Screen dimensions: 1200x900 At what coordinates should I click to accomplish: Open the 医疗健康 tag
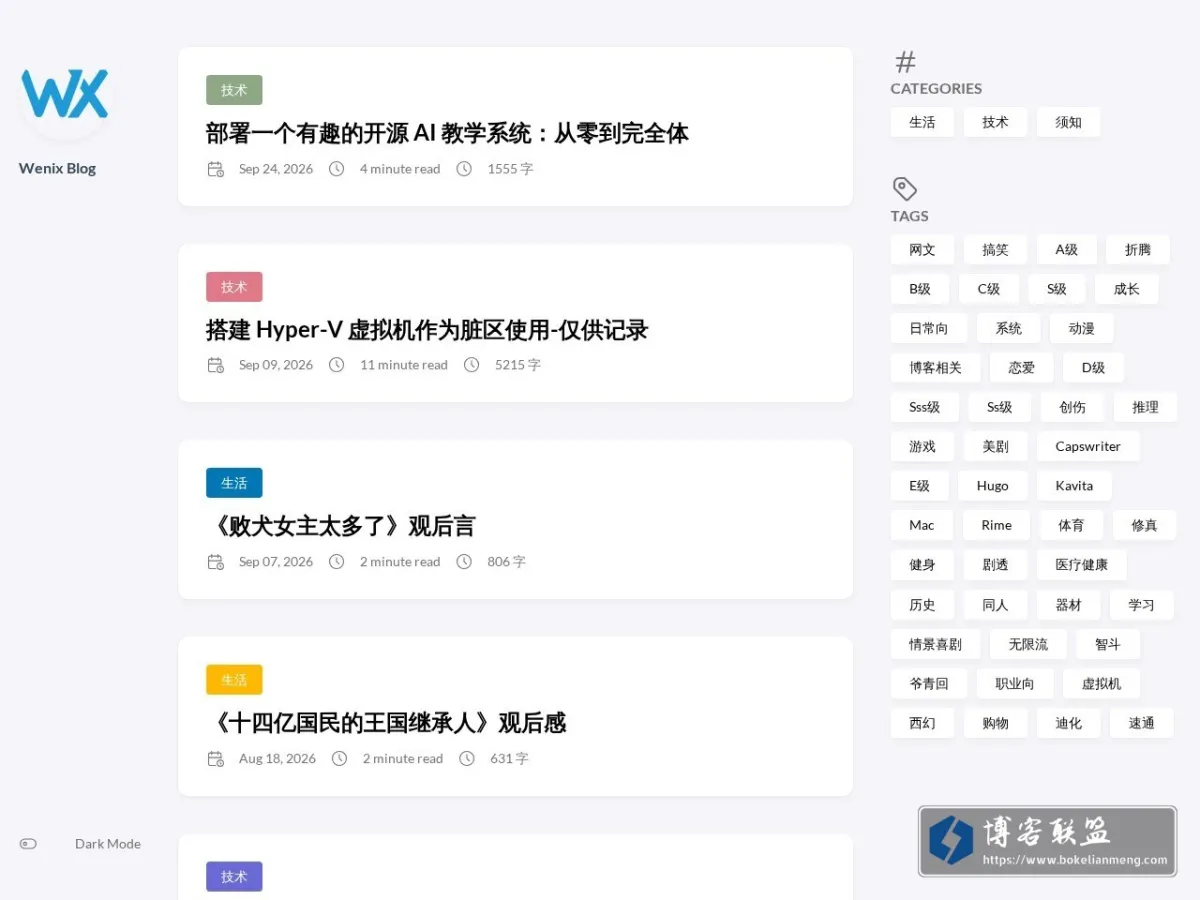[1082, 565]
